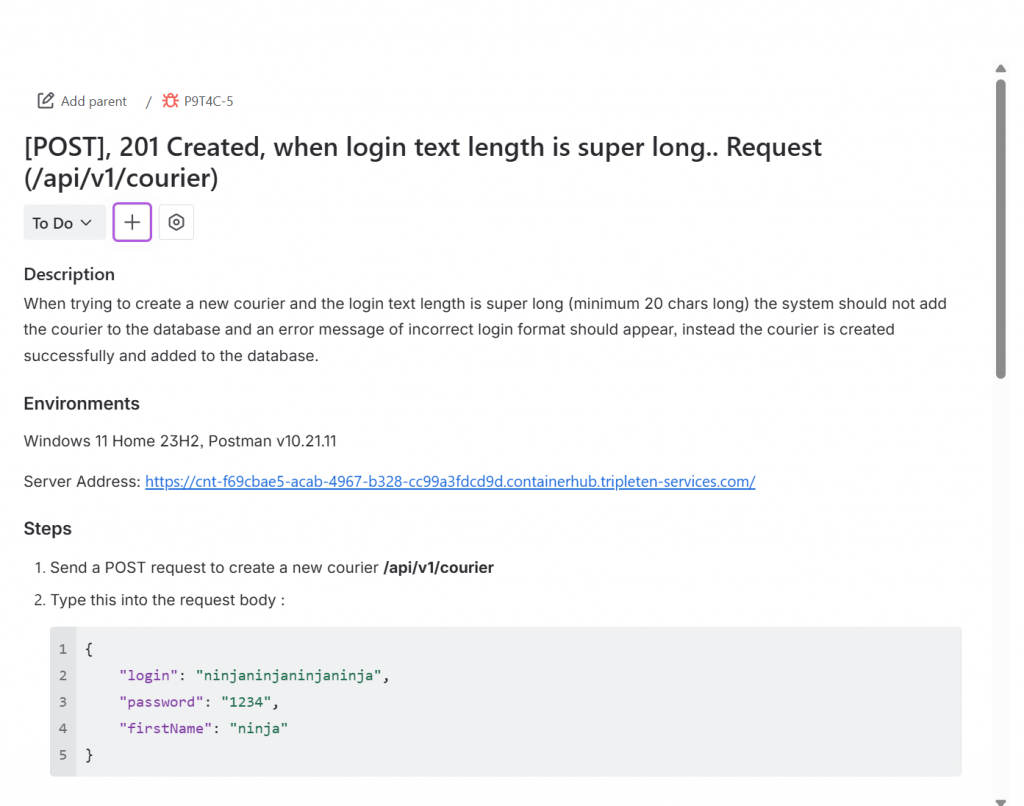Click the red bug issue type icon
Image resolution: width=1024 pixels, height=806 pixels.
click(170, 101)
